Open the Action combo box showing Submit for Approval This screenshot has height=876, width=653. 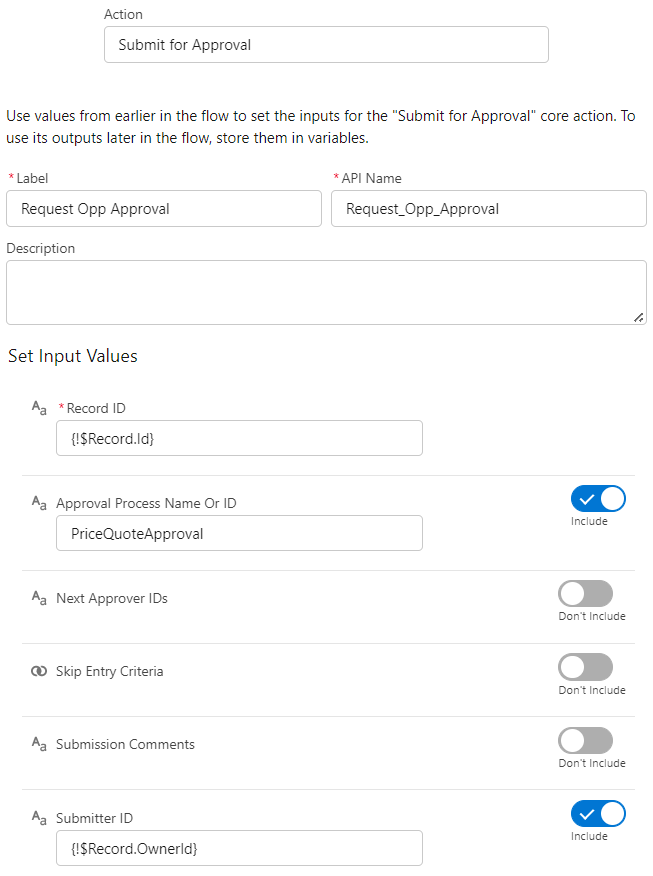(326, 45)
